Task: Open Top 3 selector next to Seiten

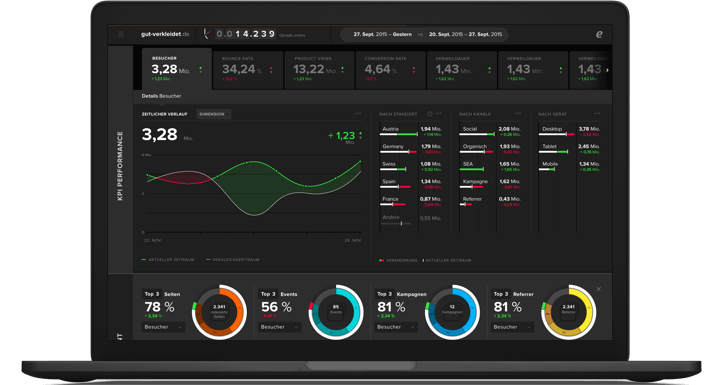Action: [x=152, y=294]
